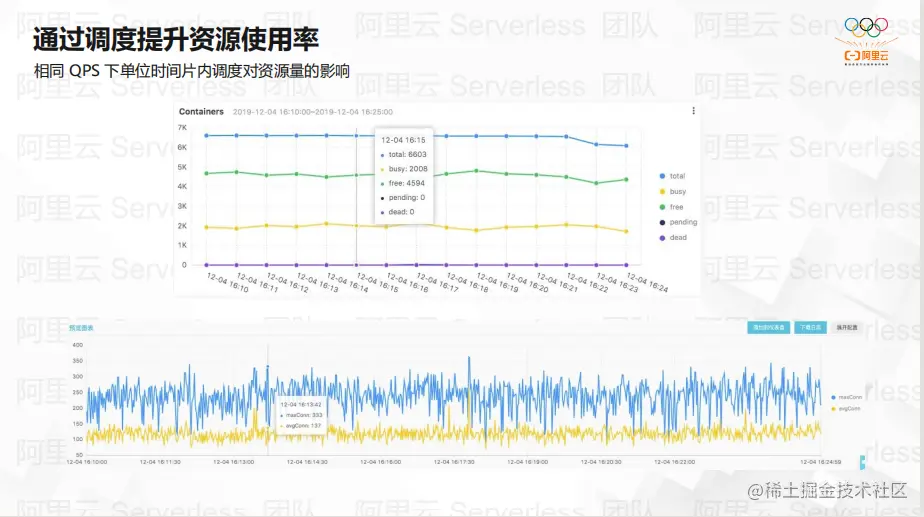Click the tooltip header 12-04 16:15
Screen dimensions: 924x517
coord(403,140)
